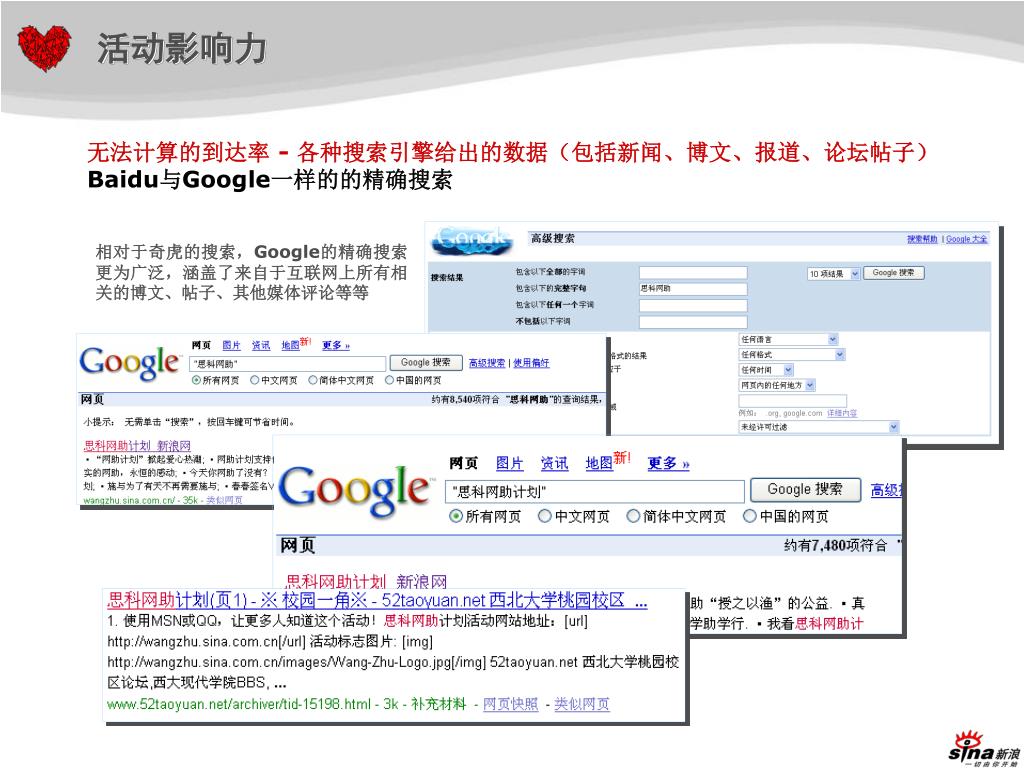Click www.52taoyuan.net/archiver/tid-15198.html green URL

pyautogui.click(x=238, y=704)
